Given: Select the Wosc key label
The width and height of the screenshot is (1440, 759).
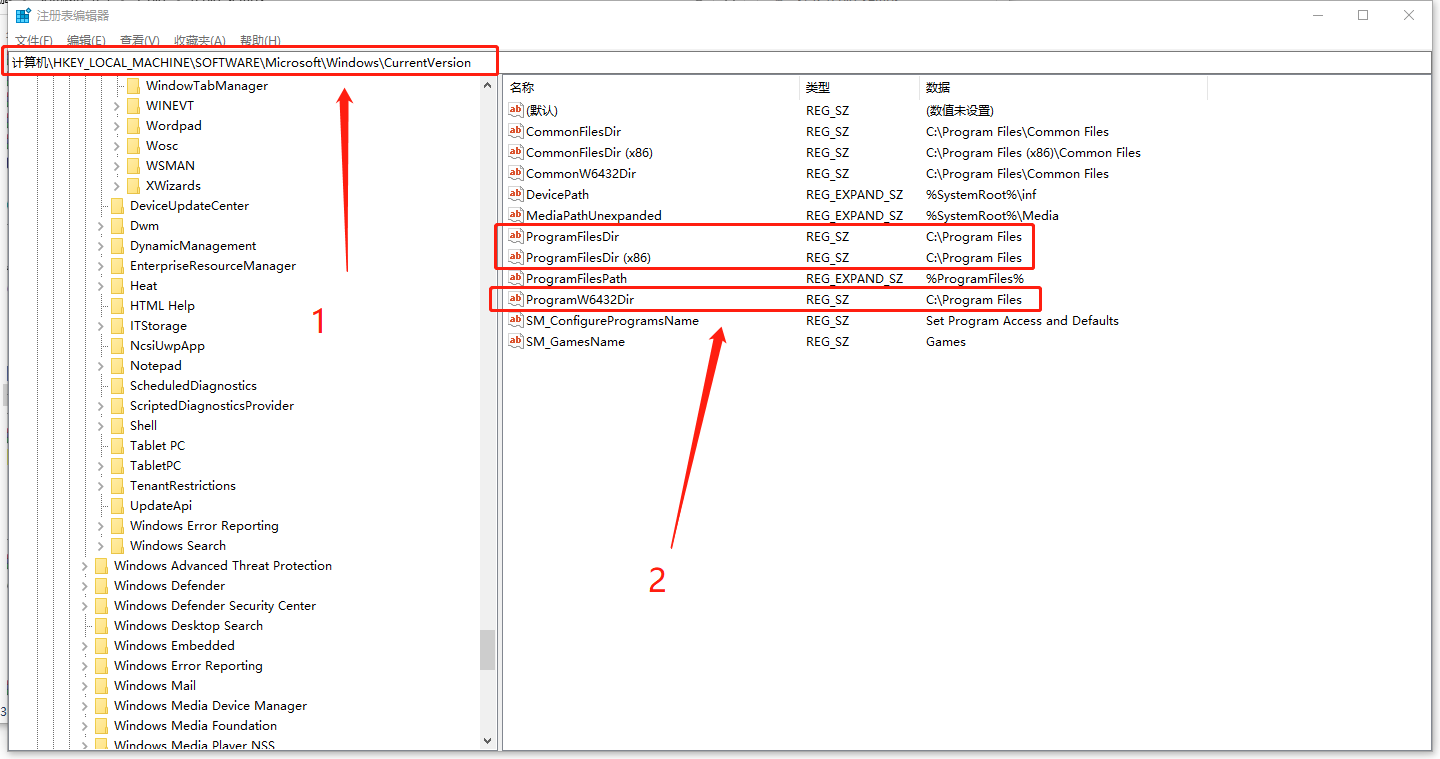Looking at the screenshot, I should click(162, 146).
